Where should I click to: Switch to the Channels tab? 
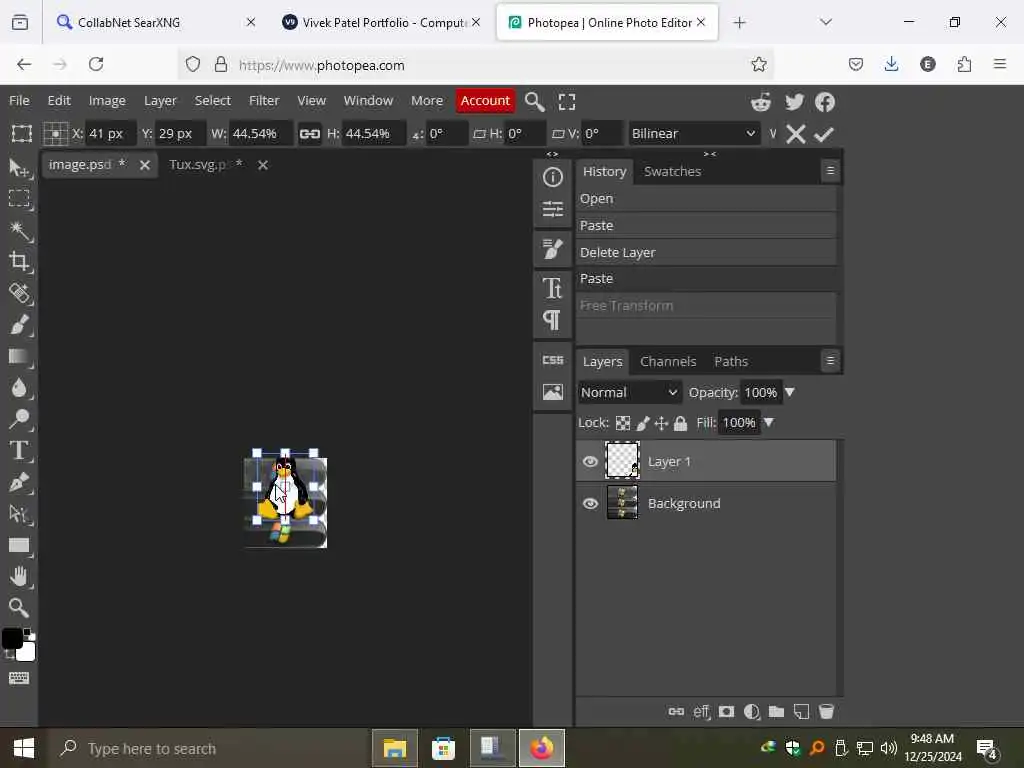click(x=667, y=361)
